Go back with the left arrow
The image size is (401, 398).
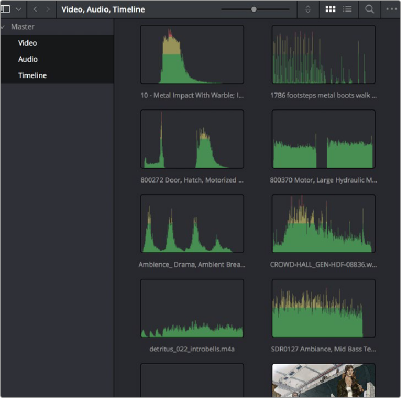(x=35, y=9)
